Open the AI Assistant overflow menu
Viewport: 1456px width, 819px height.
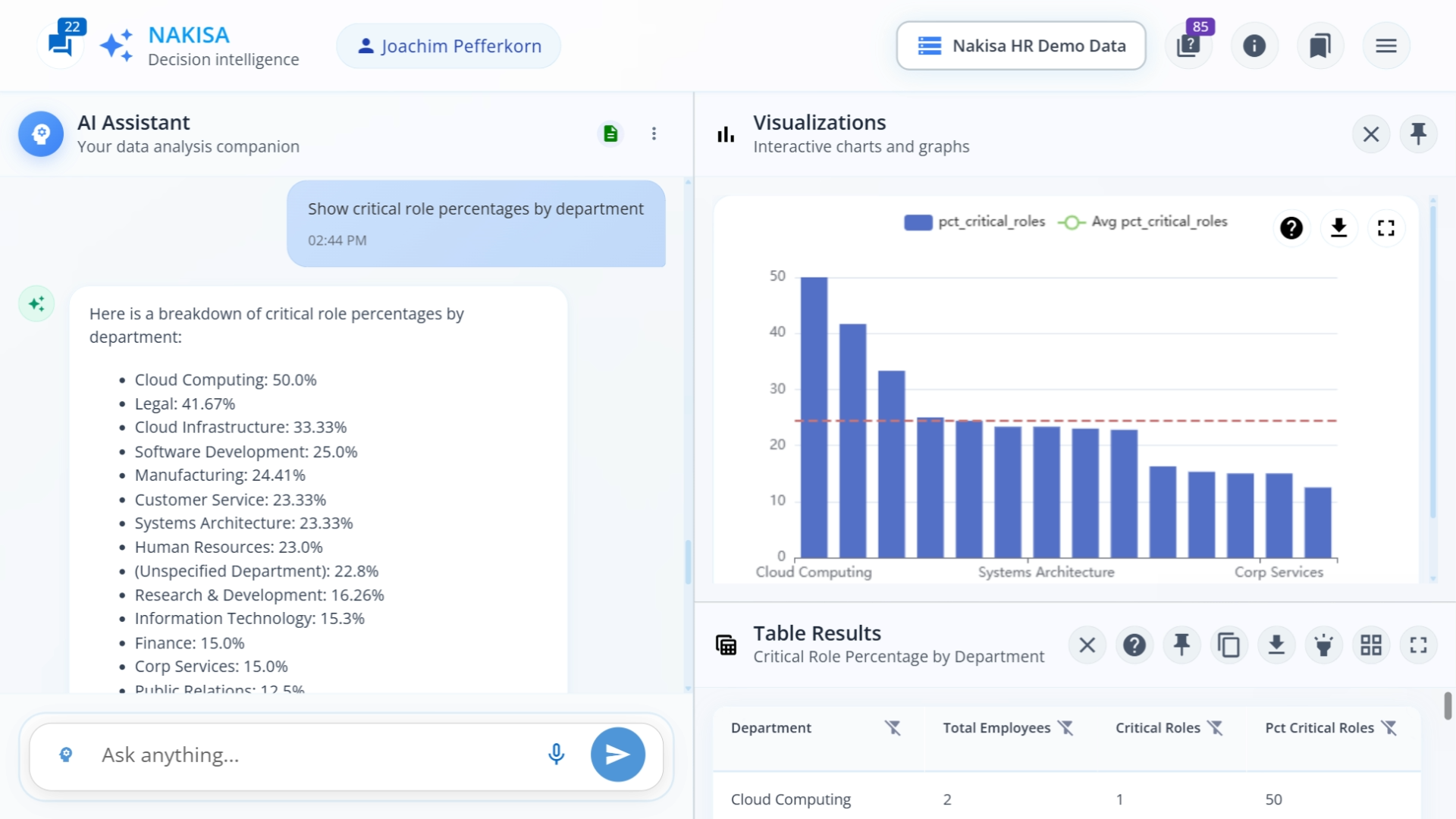click(654, 133)
